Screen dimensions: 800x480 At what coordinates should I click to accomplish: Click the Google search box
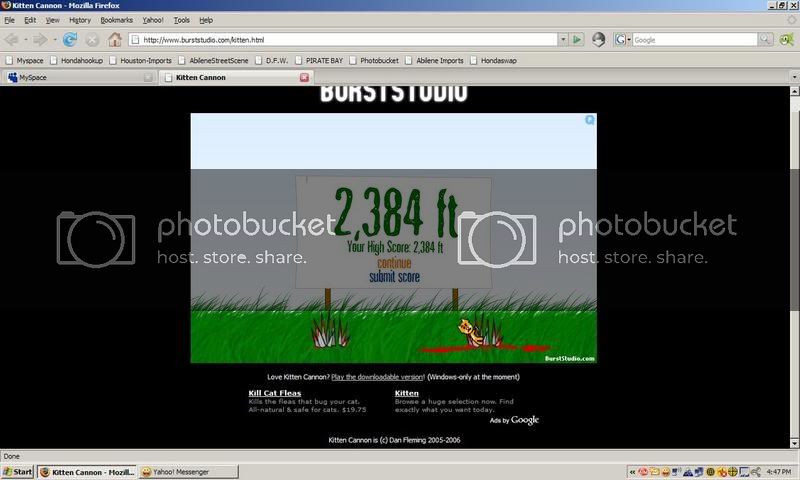pos(695,39)
